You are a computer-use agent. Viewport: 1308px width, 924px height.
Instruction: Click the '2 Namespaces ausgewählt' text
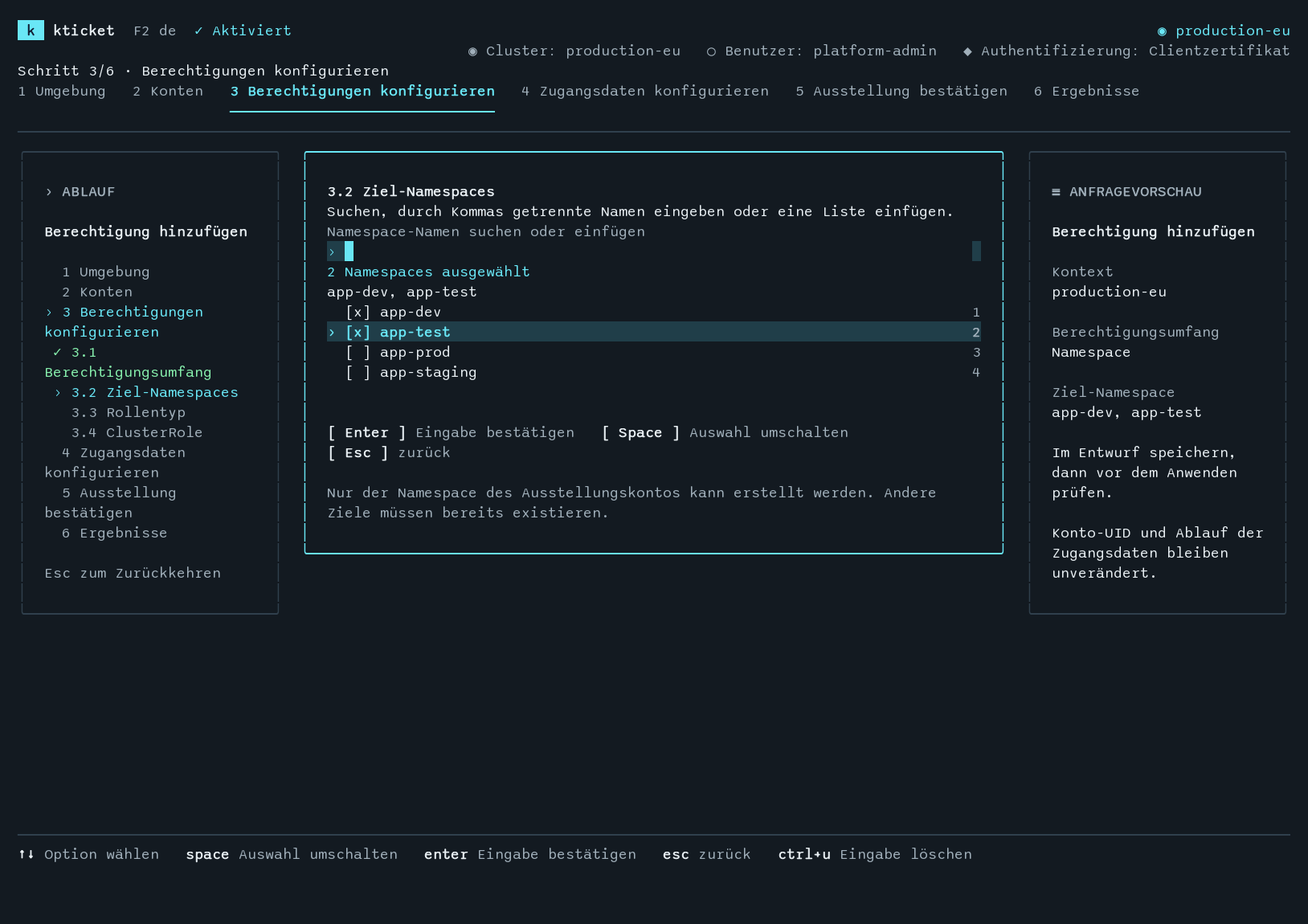point(428,272)
